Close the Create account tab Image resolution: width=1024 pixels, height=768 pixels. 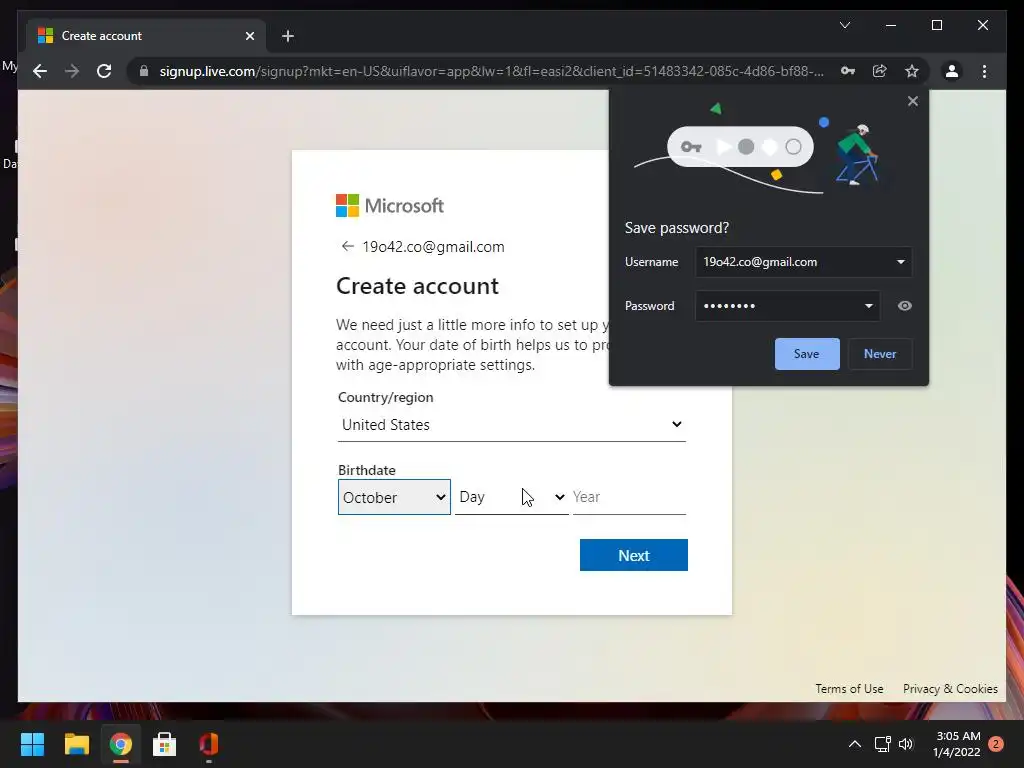[249, 36]
